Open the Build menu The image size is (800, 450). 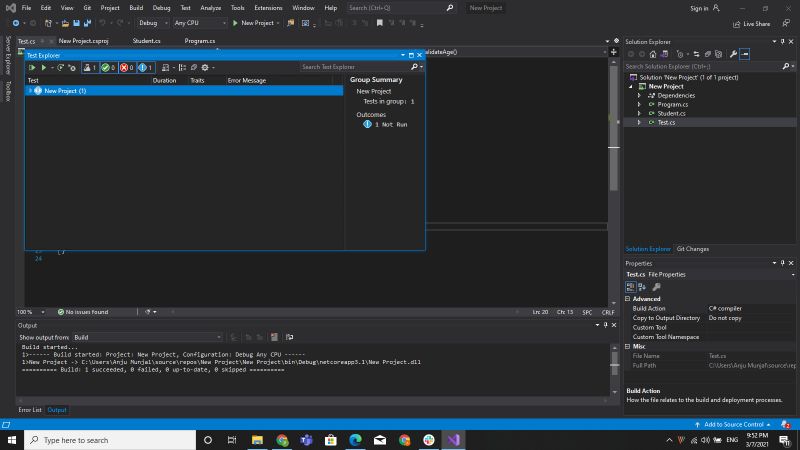[x=136, y=8]
